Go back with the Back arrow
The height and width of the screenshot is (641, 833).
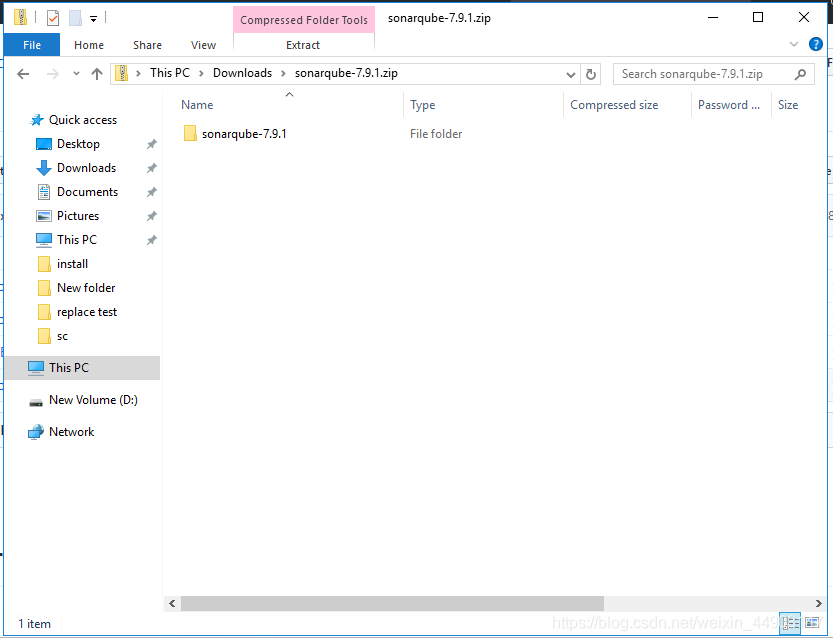(x=23, y=74)
